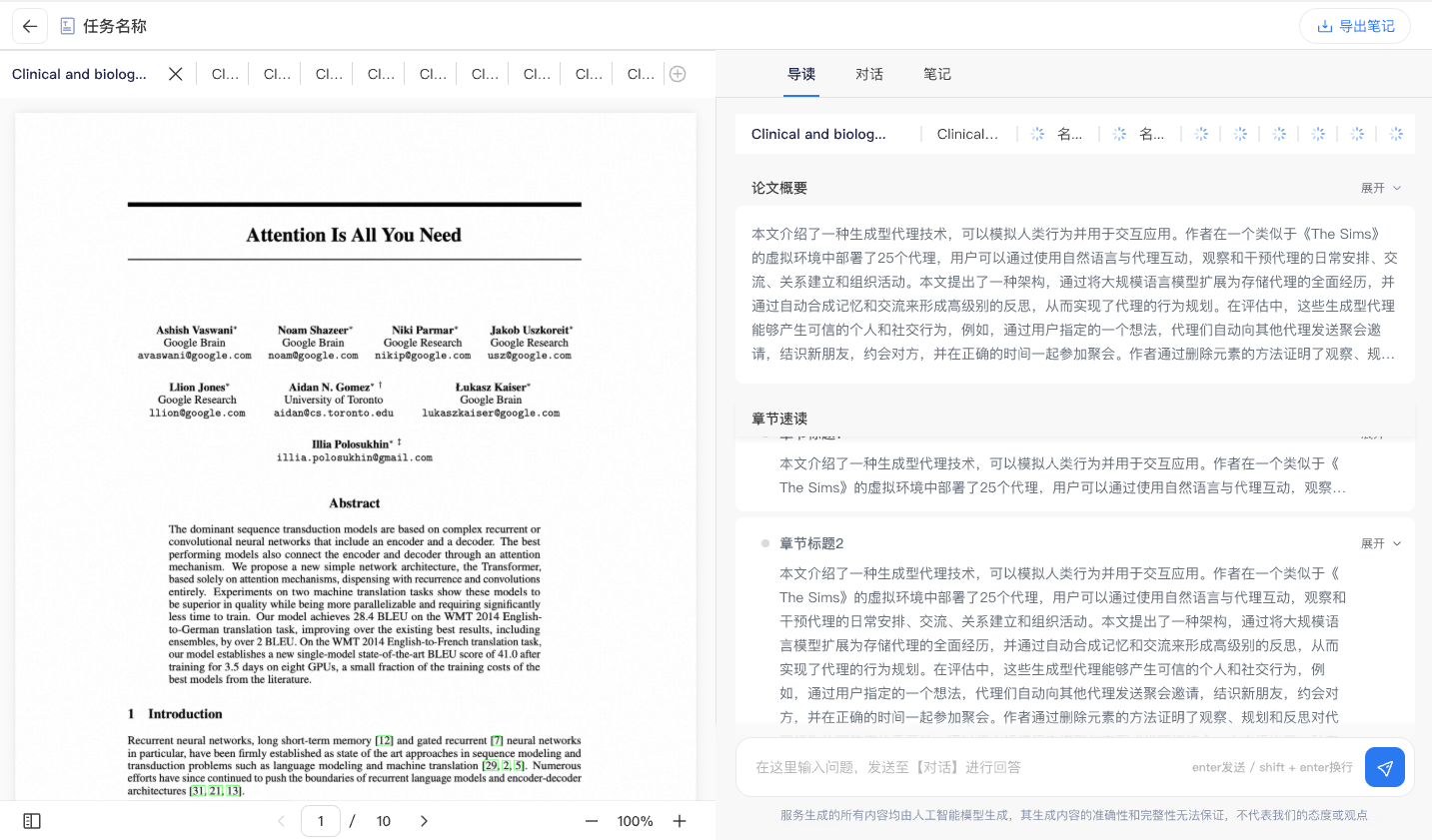
Task: Send the question with the paper-plane button
Action: pyautogui.click(x=1385, y=767)
